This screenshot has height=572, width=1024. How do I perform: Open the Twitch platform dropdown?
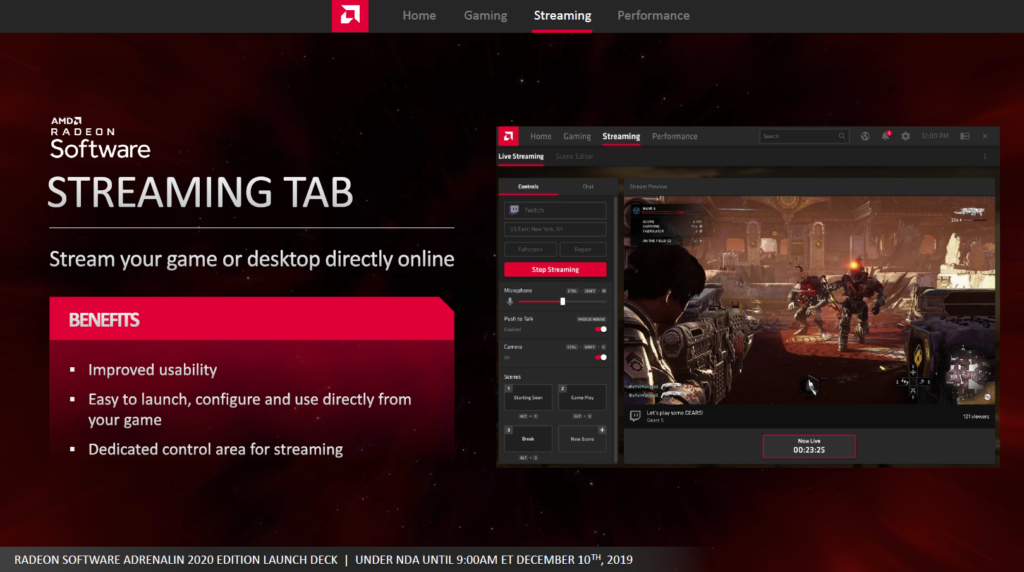[555, 210]
